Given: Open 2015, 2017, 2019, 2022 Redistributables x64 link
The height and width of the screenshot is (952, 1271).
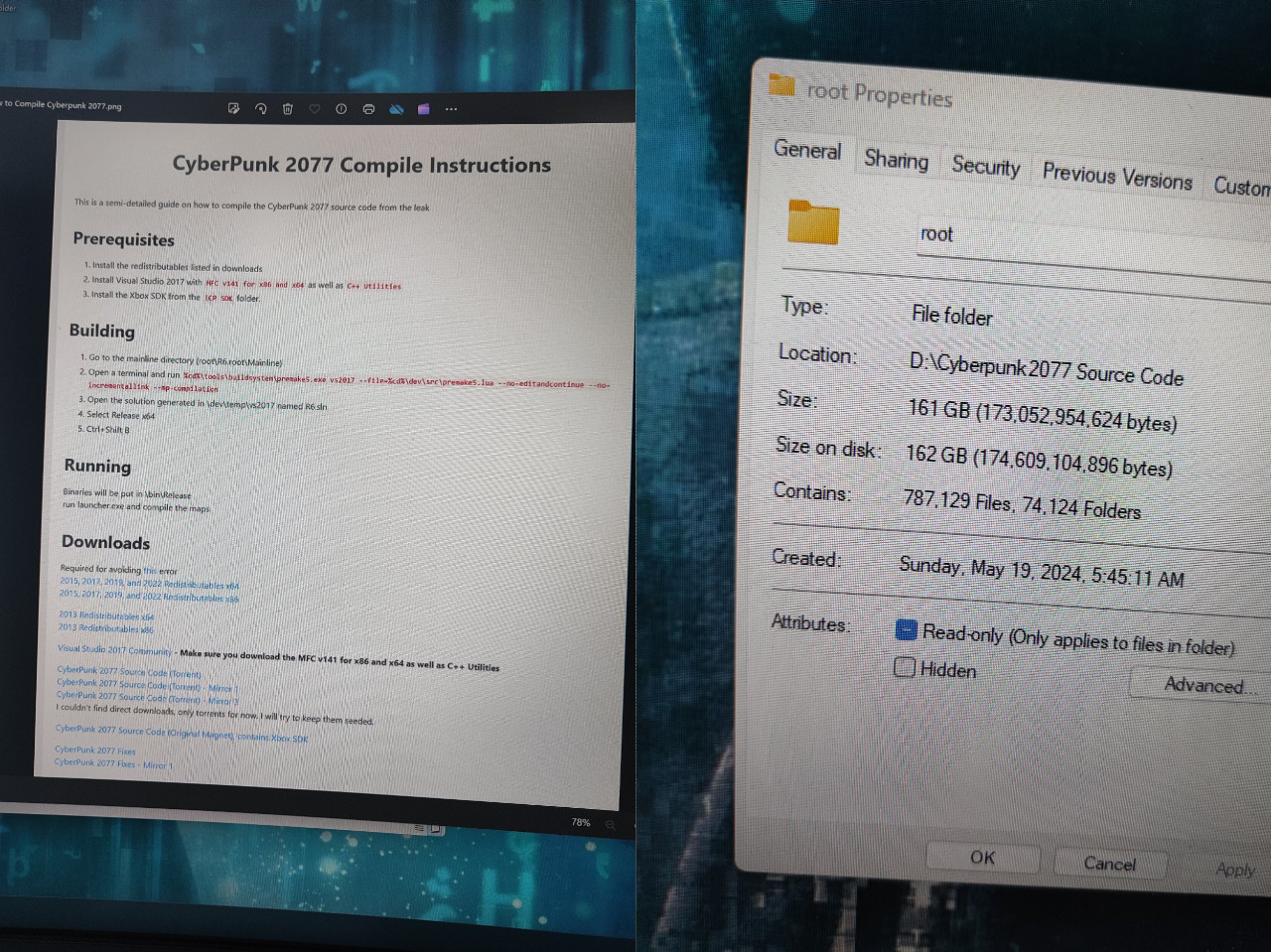Looking at the screenshot, I should click(149, 583).
